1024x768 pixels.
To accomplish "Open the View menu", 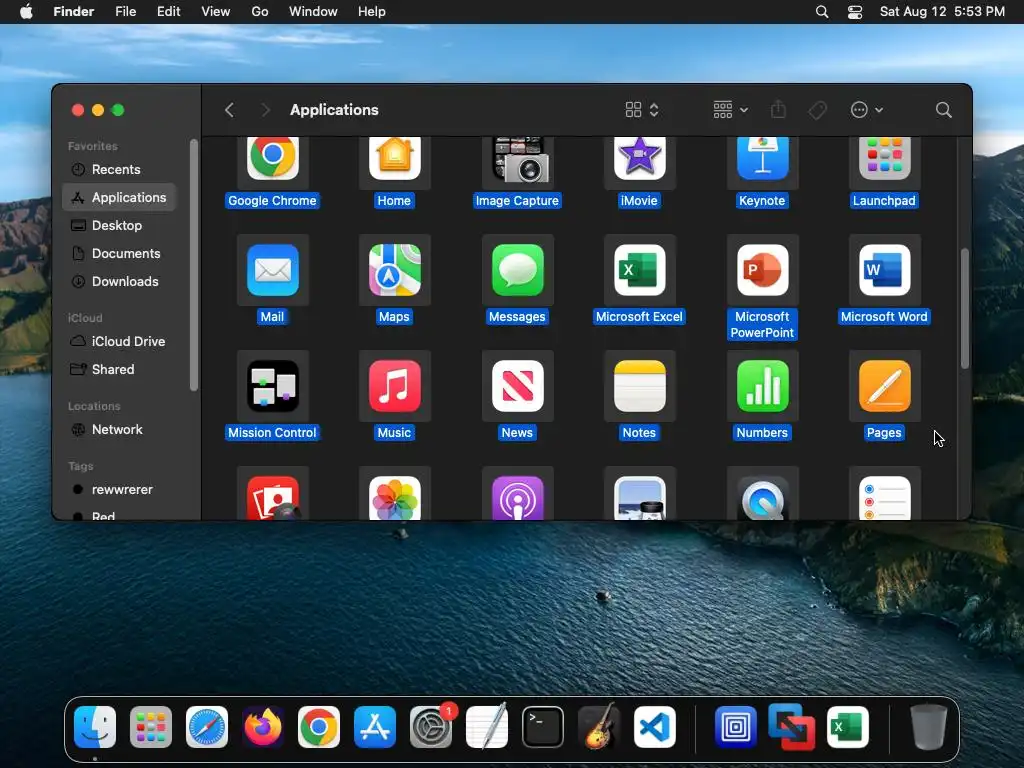I will [216, 12].
